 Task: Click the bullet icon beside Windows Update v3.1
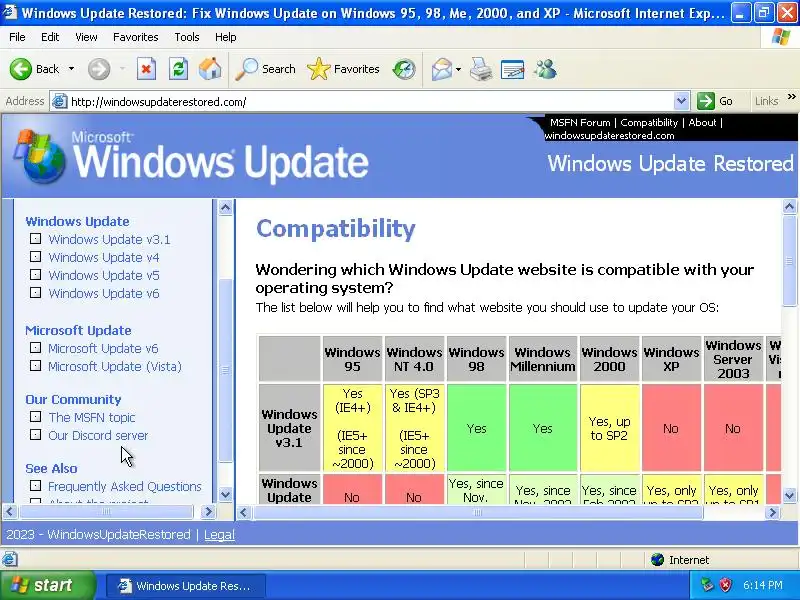click(x=35, y=238)
